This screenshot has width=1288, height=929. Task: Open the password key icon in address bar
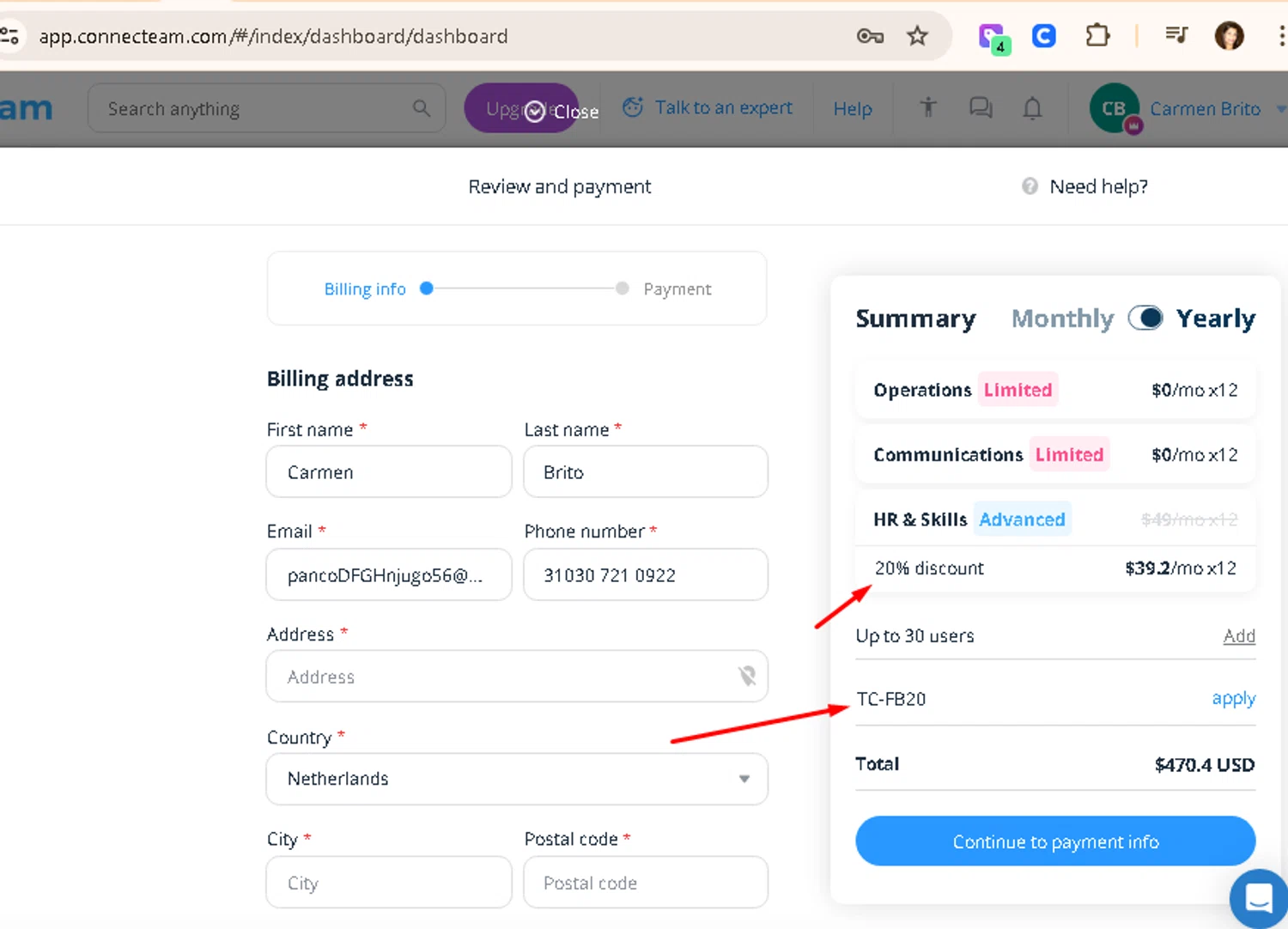point(870,36)
